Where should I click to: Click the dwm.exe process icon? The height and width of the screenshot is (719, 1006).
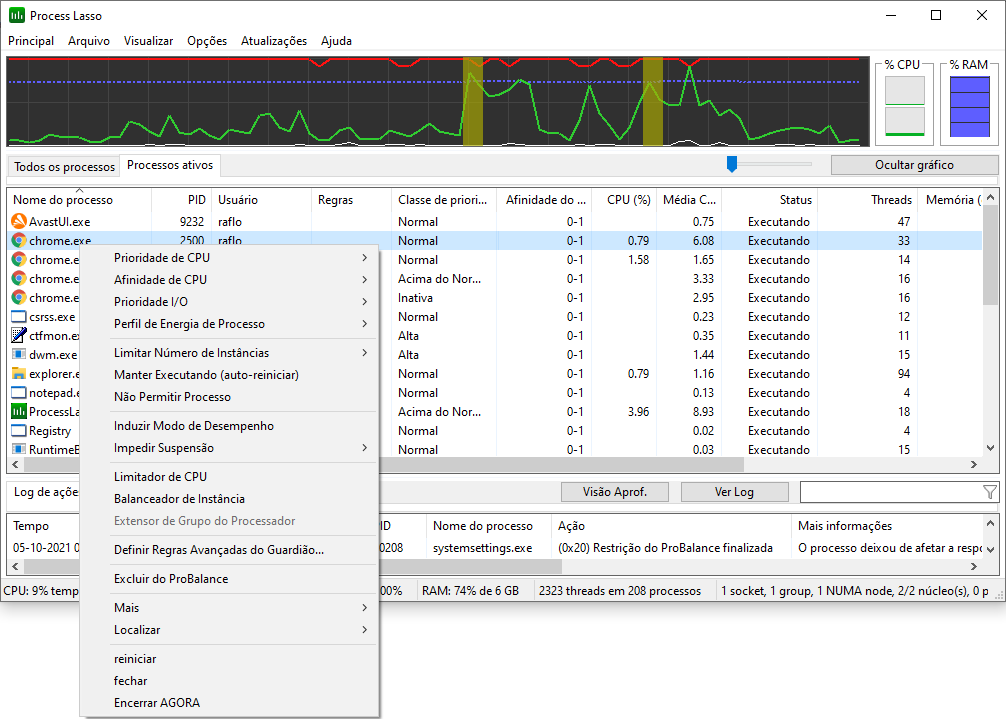click(19, 355)
